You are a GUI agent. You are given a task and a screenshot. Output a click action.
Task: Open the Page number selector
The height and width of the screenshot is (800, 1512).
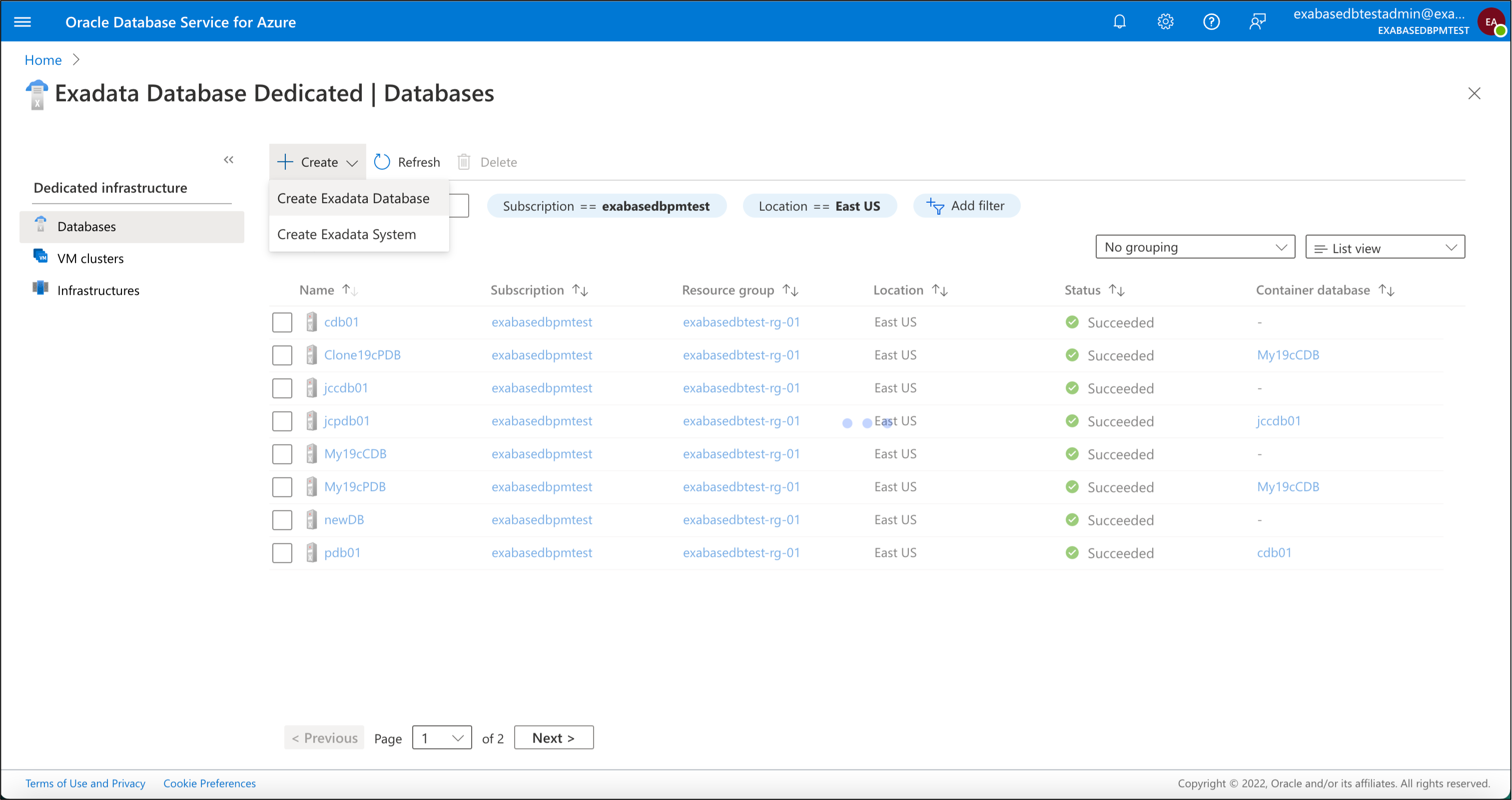click(442, 737)
